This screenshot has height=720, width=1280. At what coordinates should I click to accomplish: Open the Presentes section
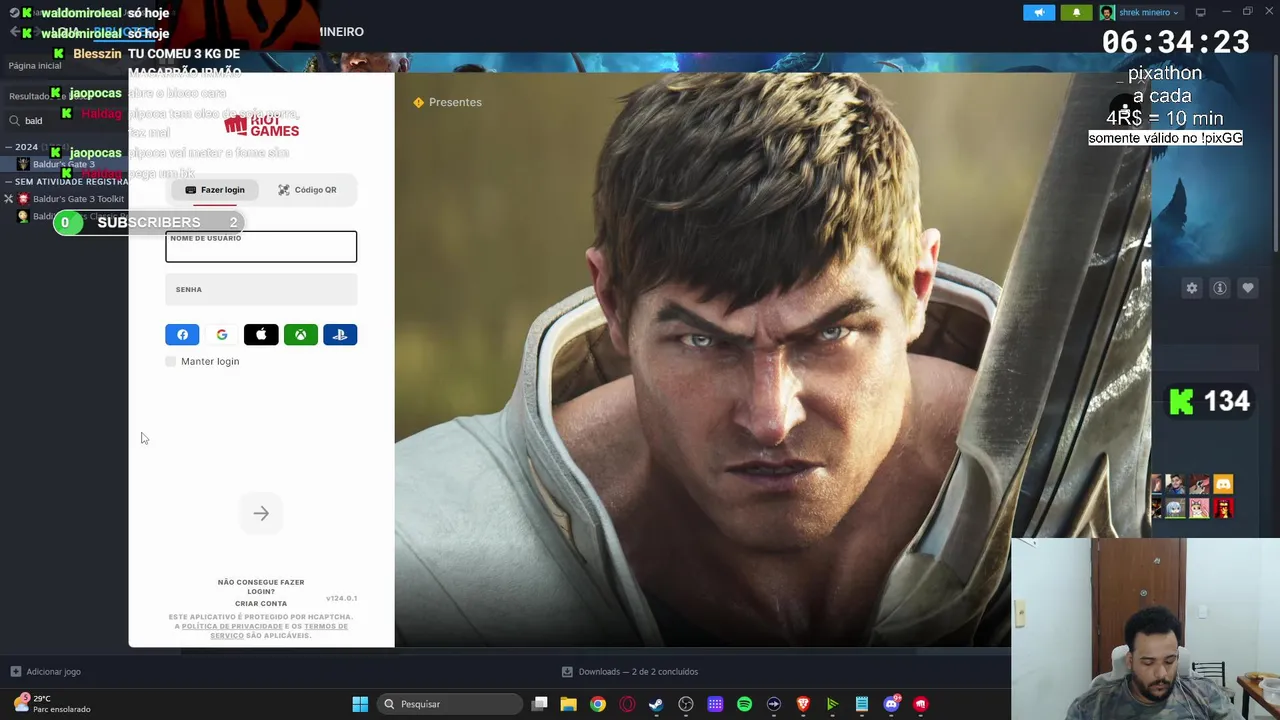(447, 102)
